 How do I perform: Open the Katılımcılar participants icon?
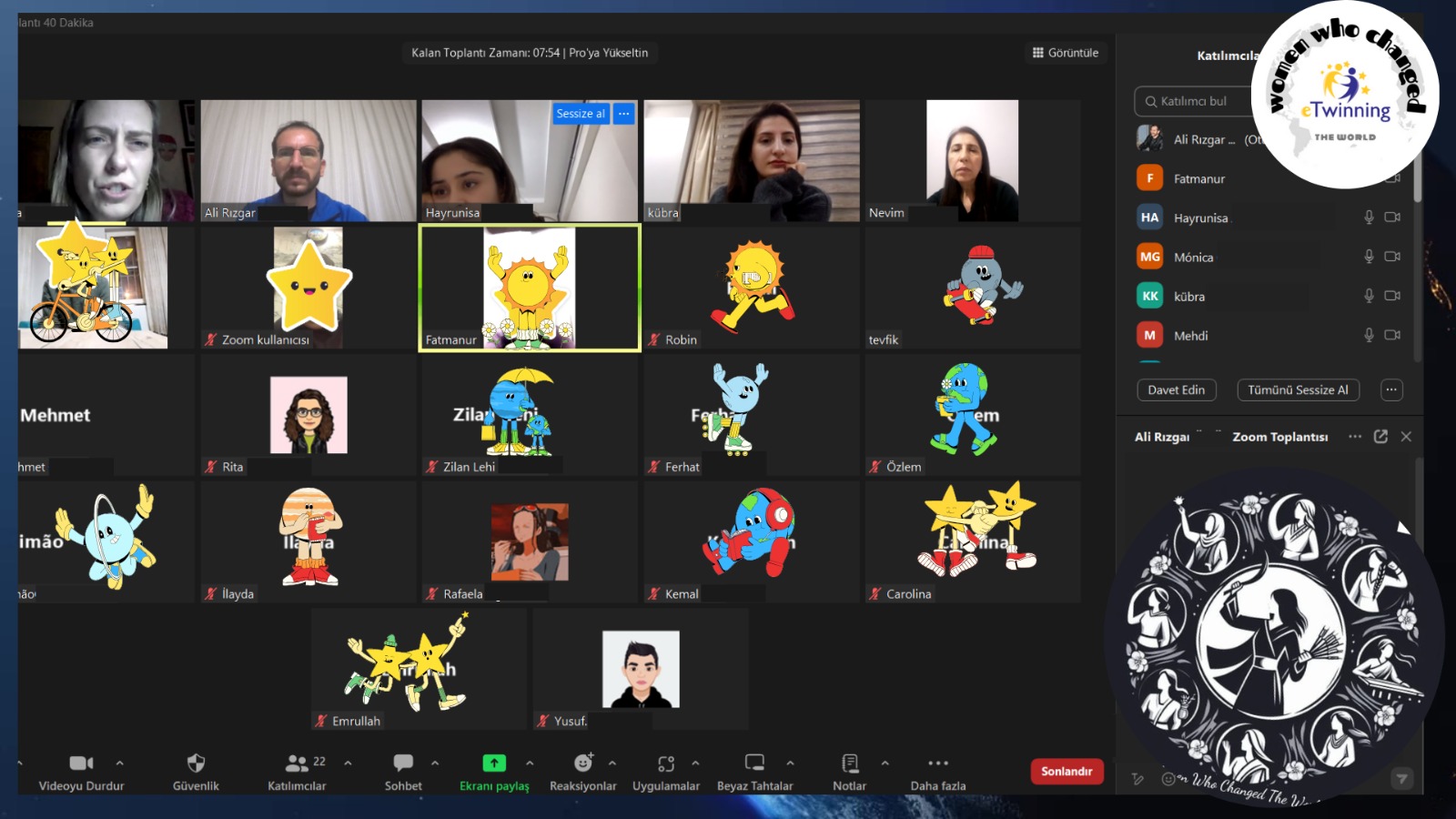[x=297, y=763]
